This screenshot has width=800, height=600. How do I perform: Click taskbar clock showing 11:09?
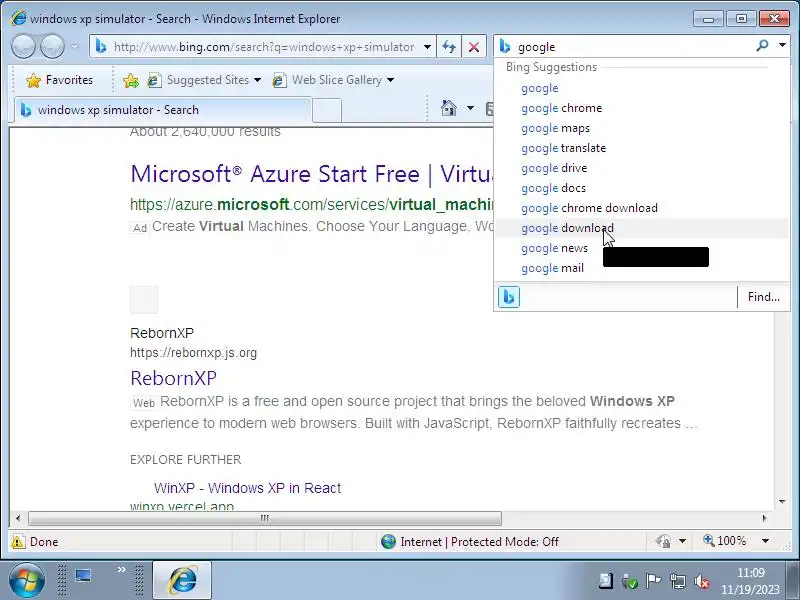750,581
